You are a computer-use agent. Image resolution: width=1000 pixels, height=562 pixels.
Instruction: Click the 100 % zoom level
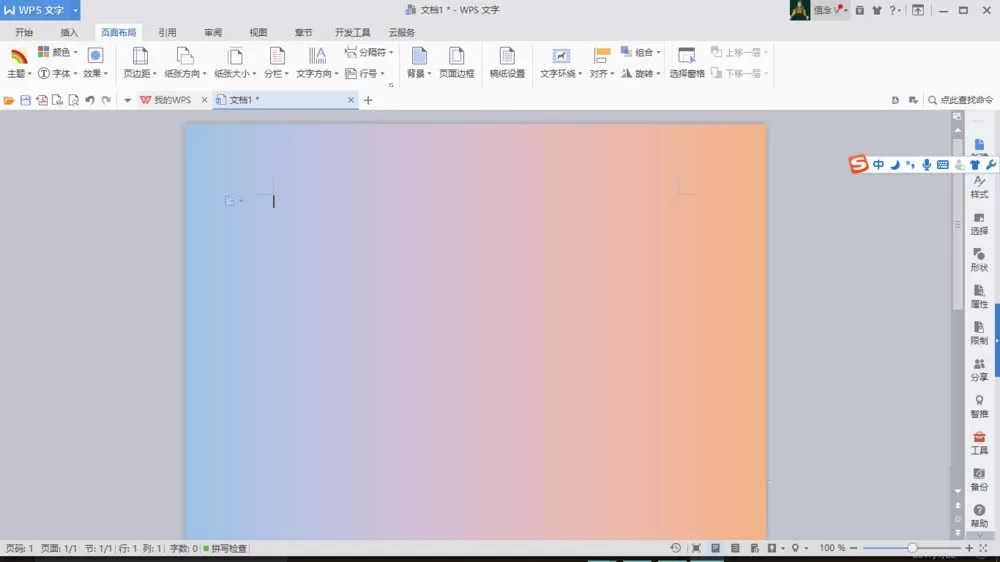(832, 548)
